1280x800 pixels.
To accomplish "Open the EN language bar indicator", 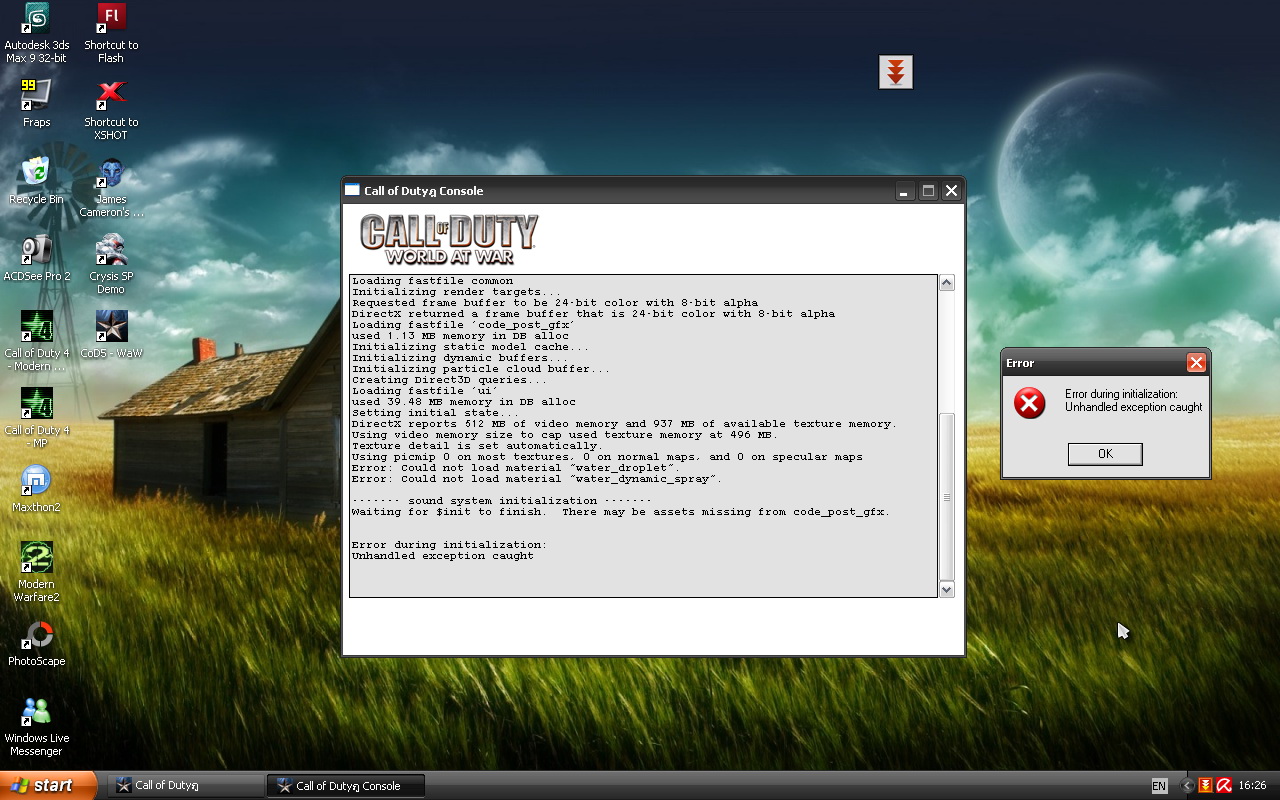I will click(1159, 786).
